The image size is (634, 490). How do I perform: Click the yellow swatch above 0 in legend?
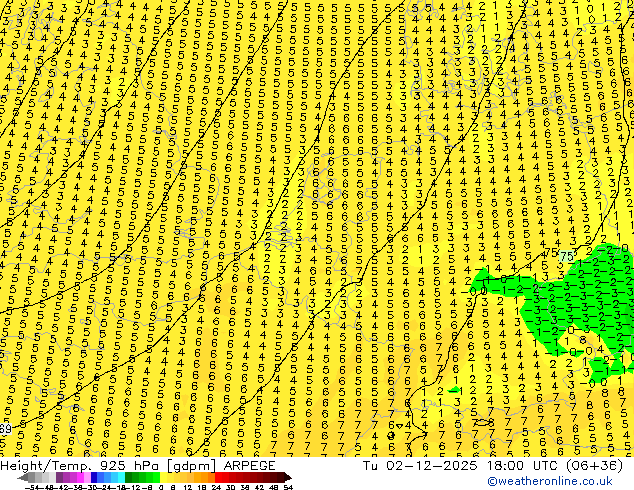click(163, 477)
